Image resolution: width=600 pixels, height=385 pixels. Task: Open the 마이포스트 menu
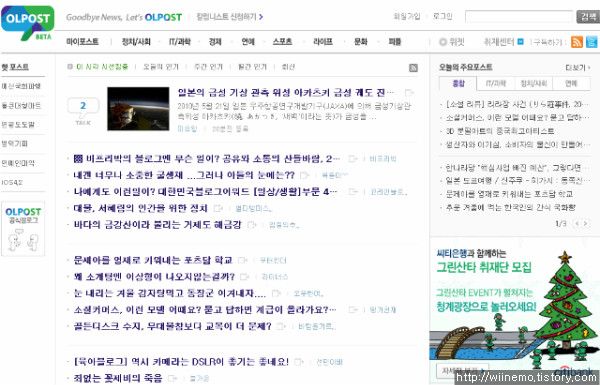(x=82, y=42)
